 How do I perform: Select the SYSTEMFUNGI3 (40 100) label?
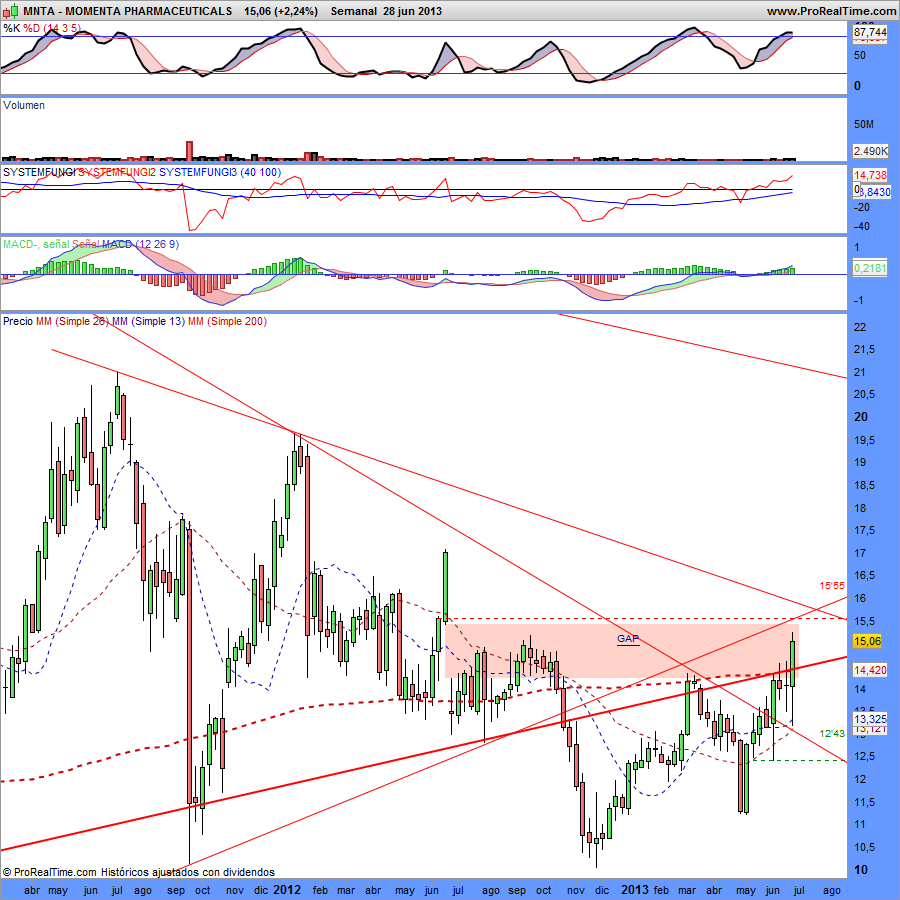220,172
